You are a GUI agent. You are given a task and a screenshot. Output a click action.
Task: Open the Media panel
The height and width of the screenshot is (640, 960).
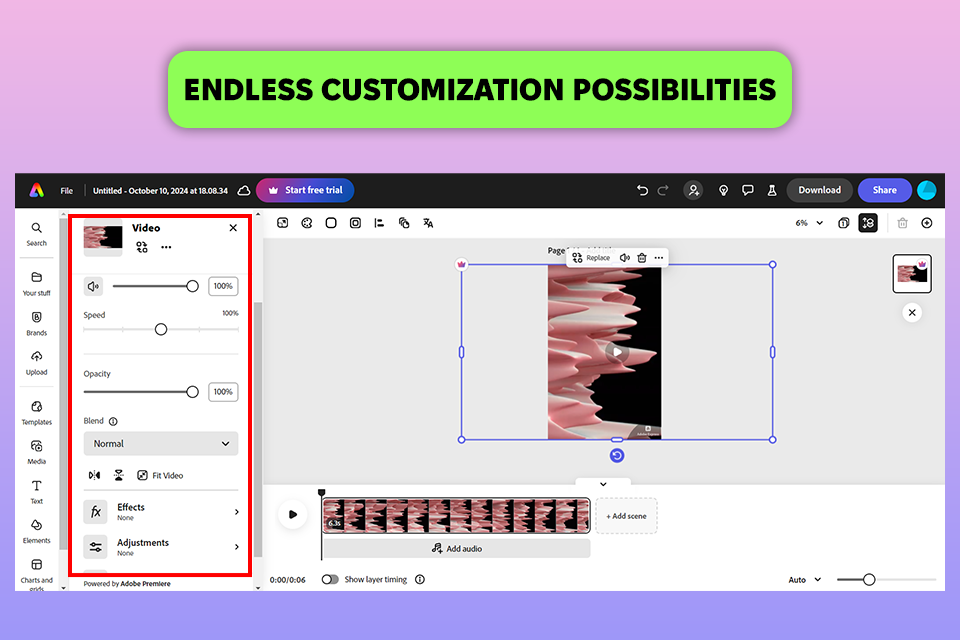coord(37,453)
